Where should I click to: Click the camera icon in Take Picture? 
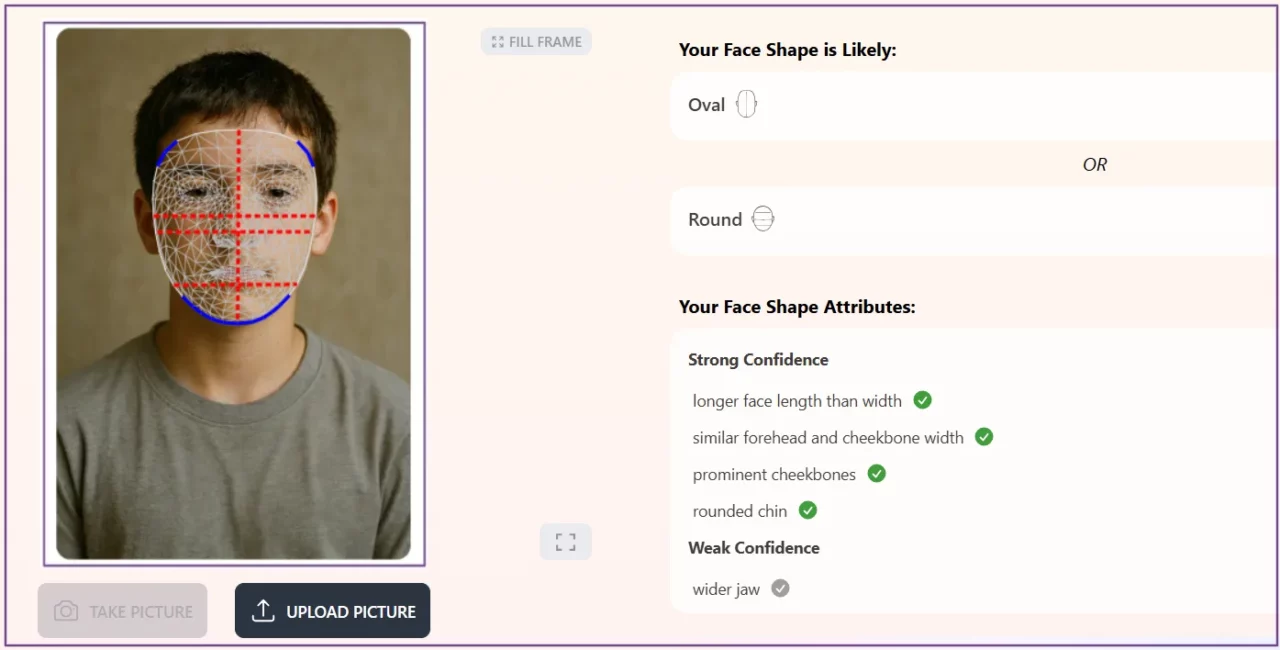click(66, 611)
